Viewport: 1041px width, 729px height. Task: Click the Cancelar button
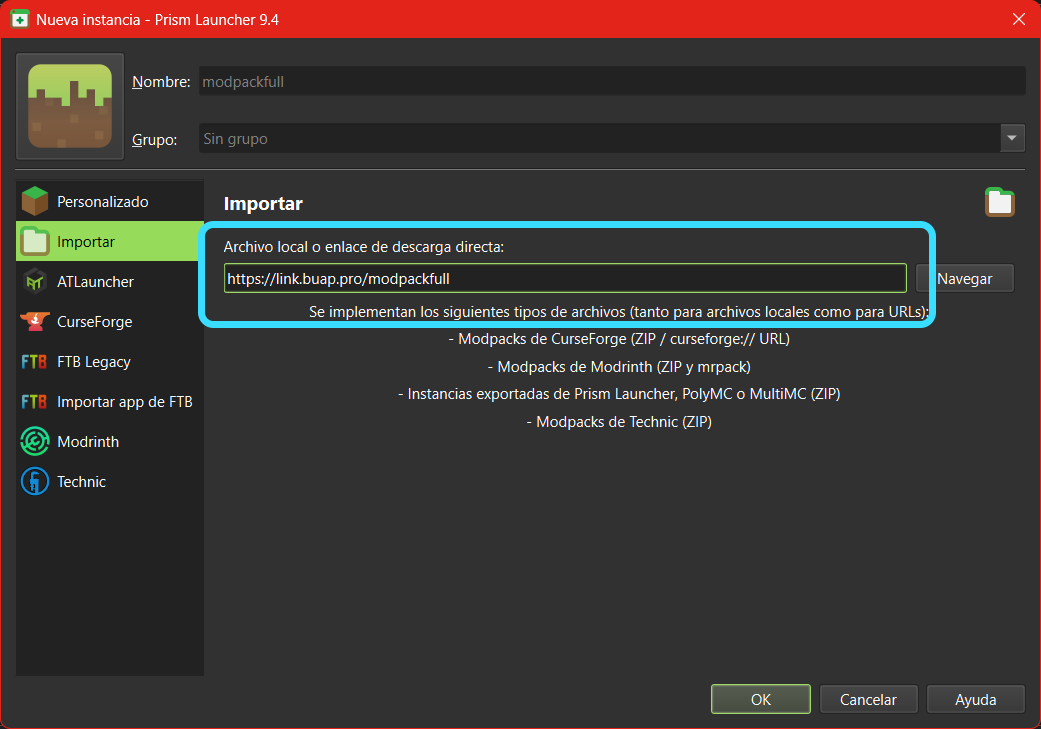[868, 700]
